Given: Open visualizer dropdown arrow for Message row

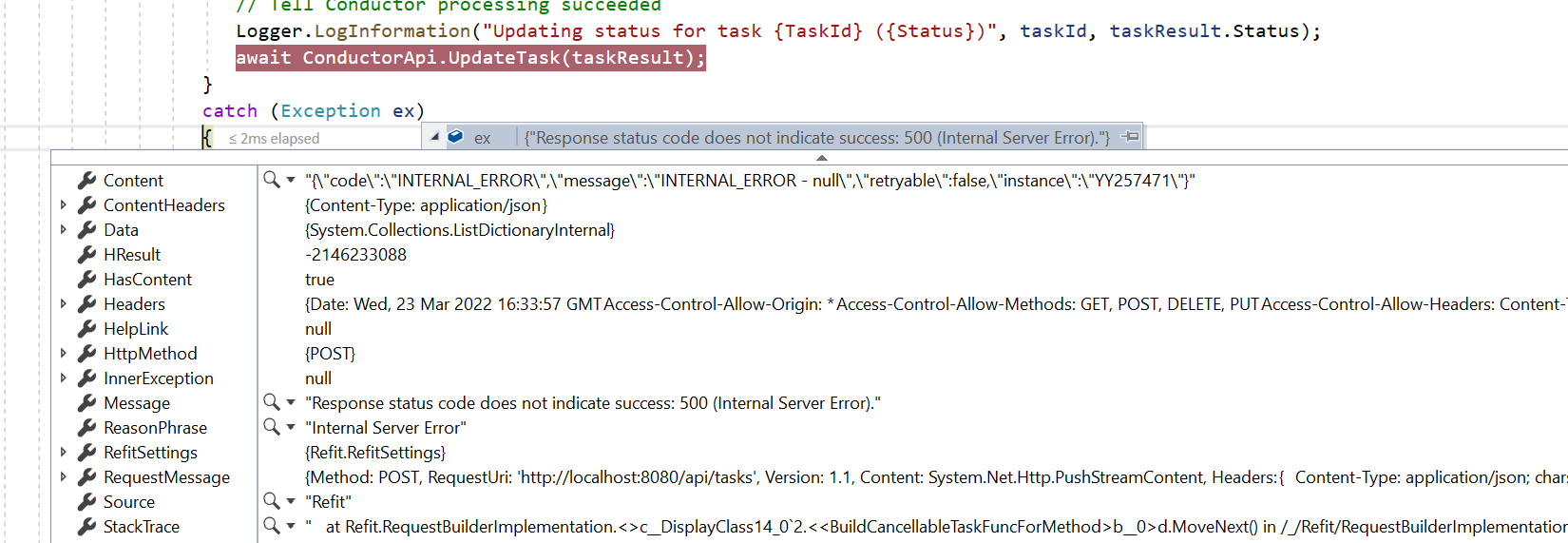Looking at the screenshot, I should pos(291,402).
